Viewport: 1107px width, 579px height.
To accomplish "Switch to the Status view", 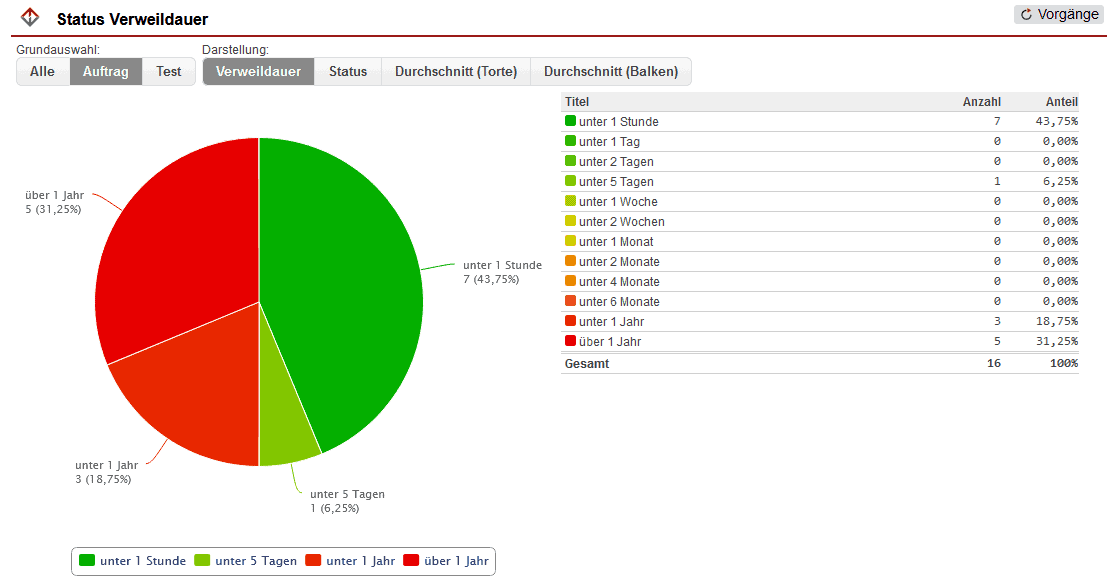I will 348,72.
